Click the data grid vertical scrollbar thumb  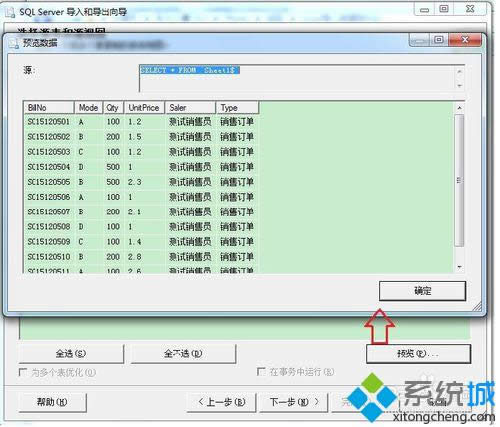coord(460,180)
